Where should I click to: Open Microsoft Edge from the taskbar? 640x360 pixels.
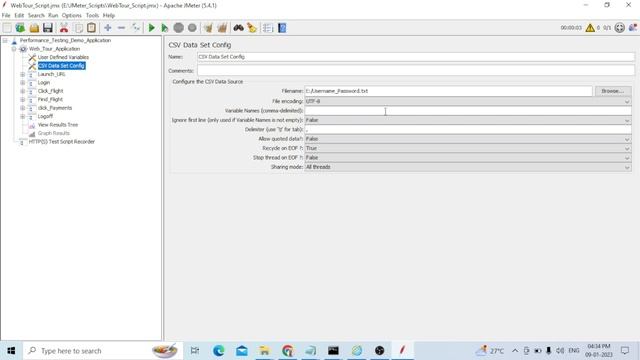pyautogui.click(x=218, y=351)
